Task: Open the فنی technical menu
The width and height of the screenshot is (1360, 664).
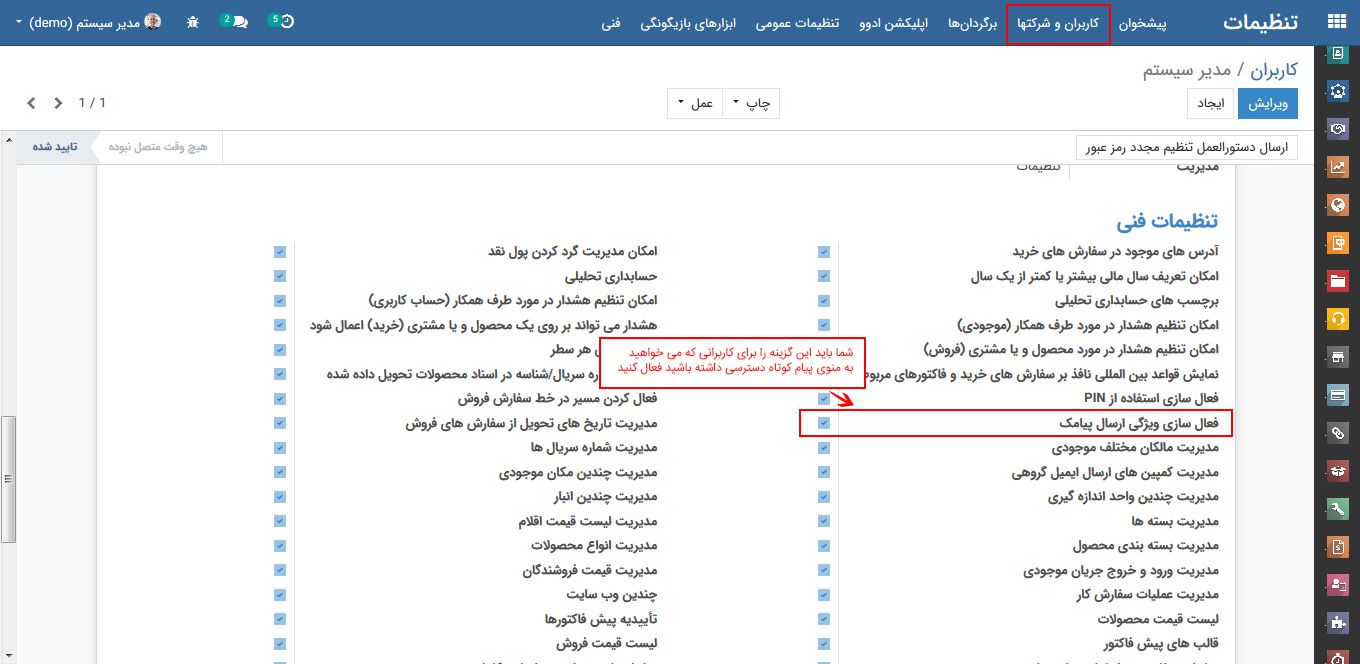Action: pos(611,22)
